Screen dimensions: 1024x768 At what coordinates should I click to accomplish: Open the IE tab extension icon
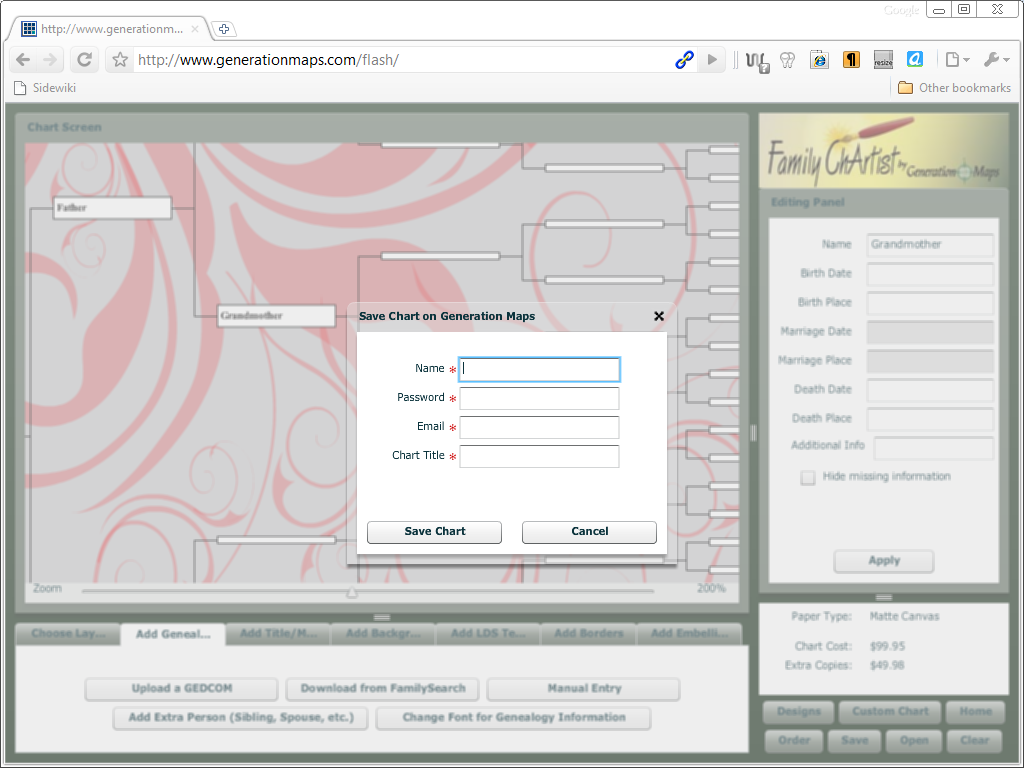819,60
